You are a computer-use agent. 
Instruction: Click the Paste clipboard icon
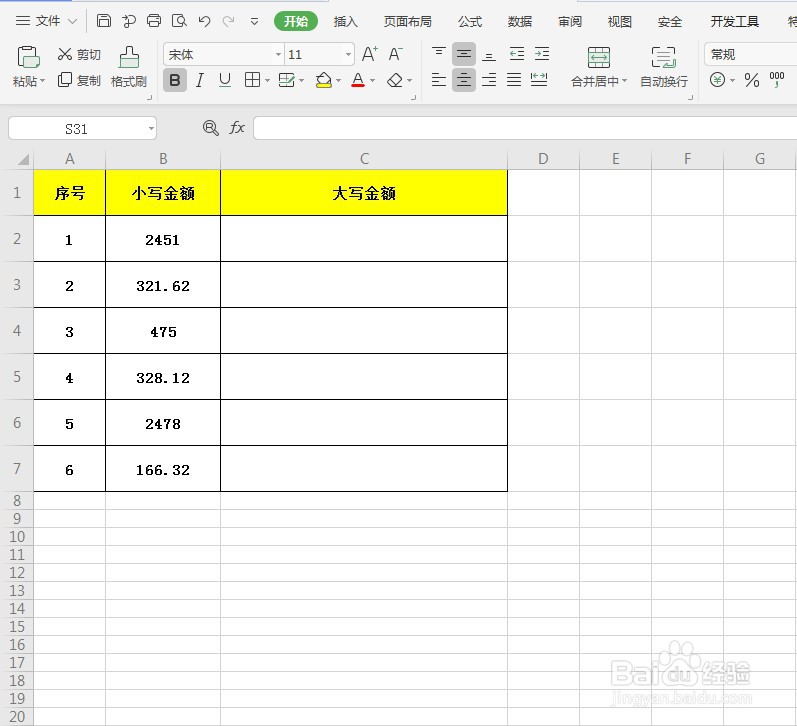click(28, 57)
